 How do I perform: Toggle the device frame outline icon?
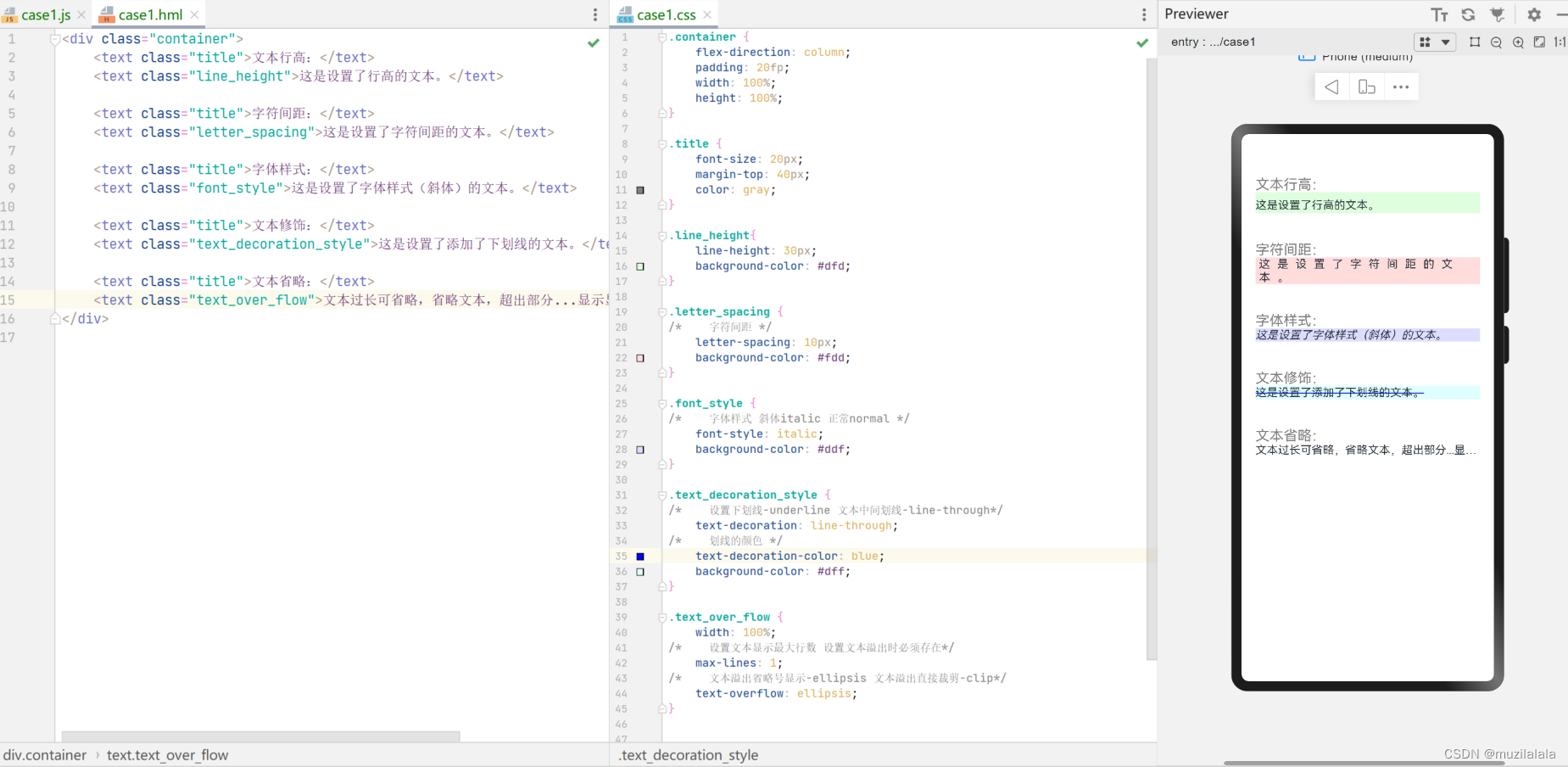coord(1475,42)
